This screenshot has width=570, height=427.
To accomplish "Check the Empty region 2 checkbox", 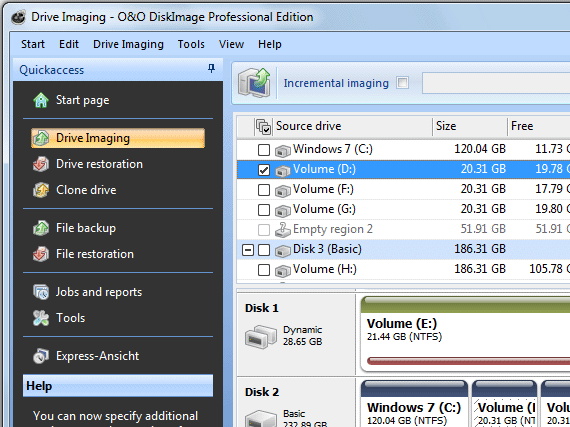I will coord(264,230).
